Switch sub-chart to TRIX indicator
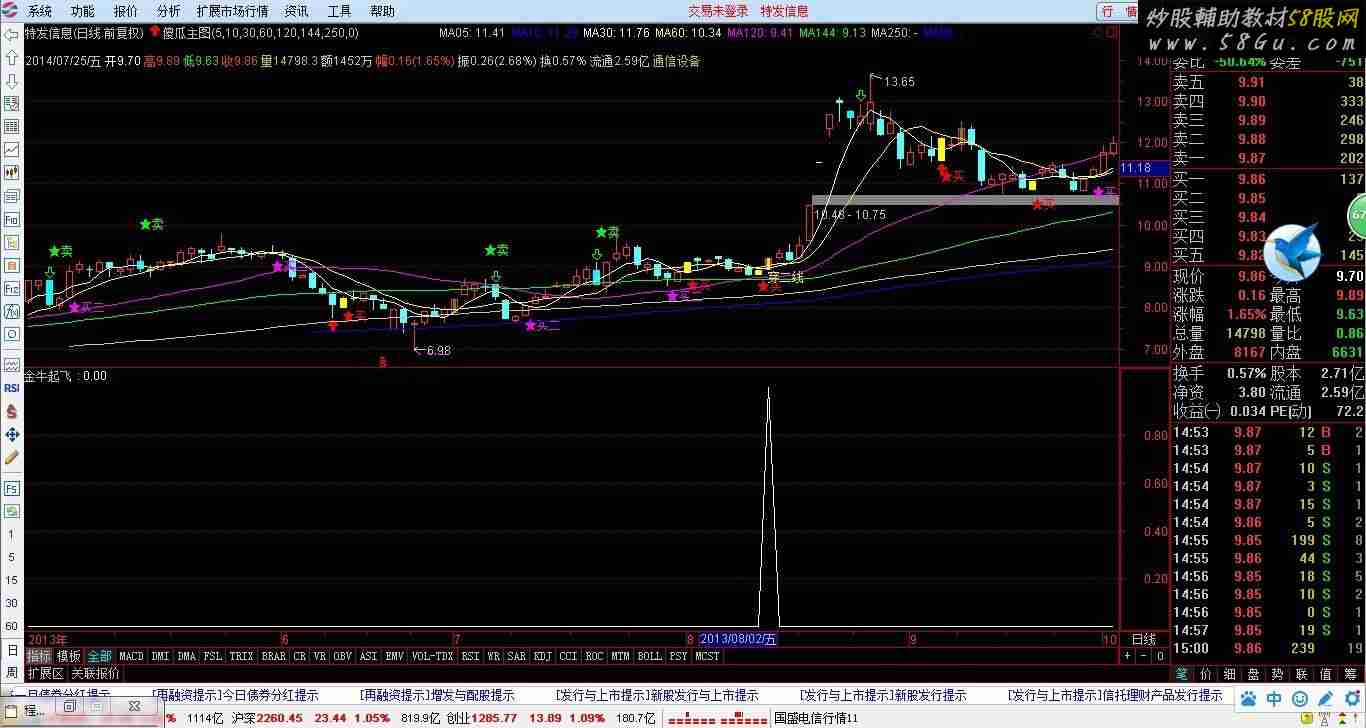The height and width of the screenshot is (728, 1366). (x=241, y=656)
